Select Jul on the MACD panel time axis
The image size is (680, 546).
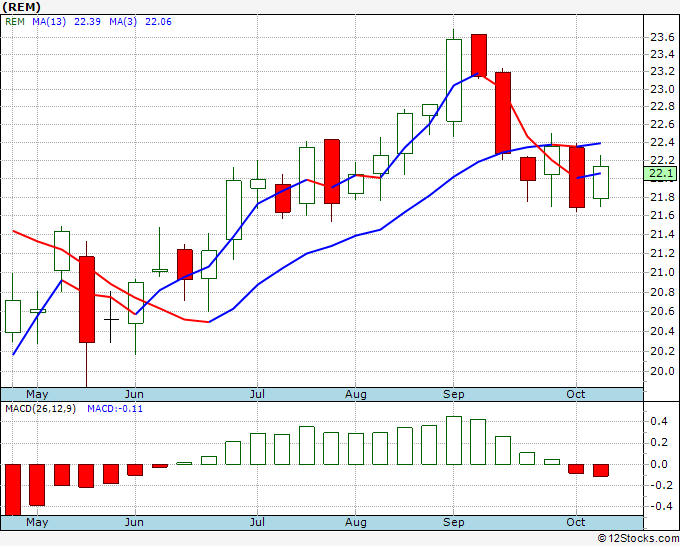pyautogui.click(x=257, y=522)
